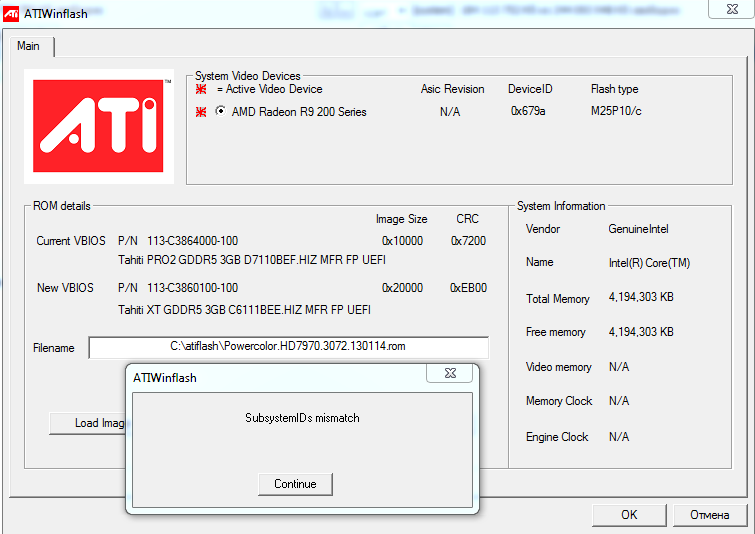
Task: Click the Asic Revision column header
Action: (452, 89)
